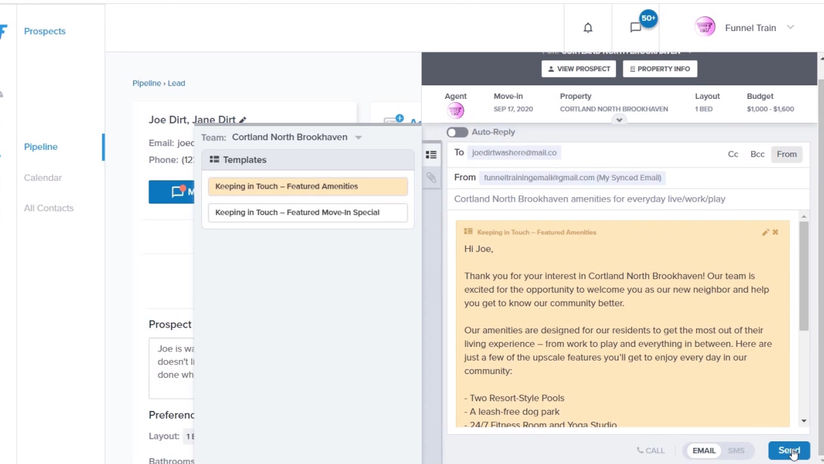Click Property Info button

660,69
